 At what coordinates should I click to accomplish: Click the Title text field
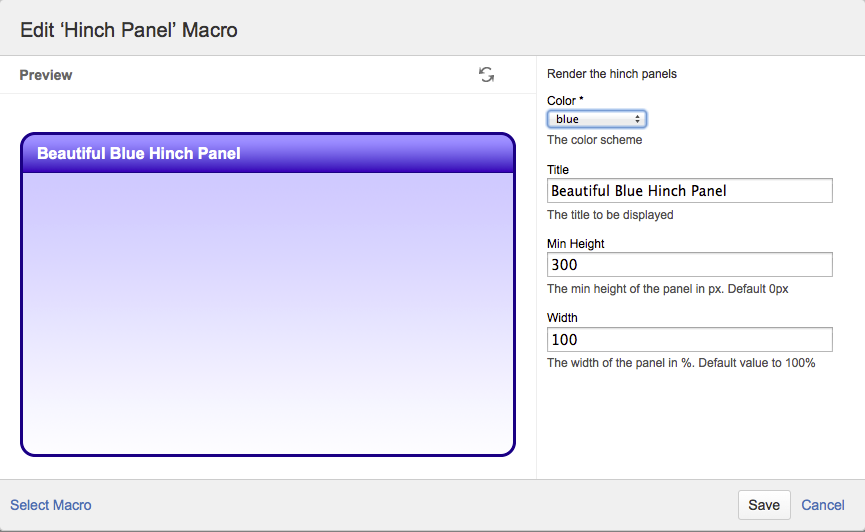(690, 191)
